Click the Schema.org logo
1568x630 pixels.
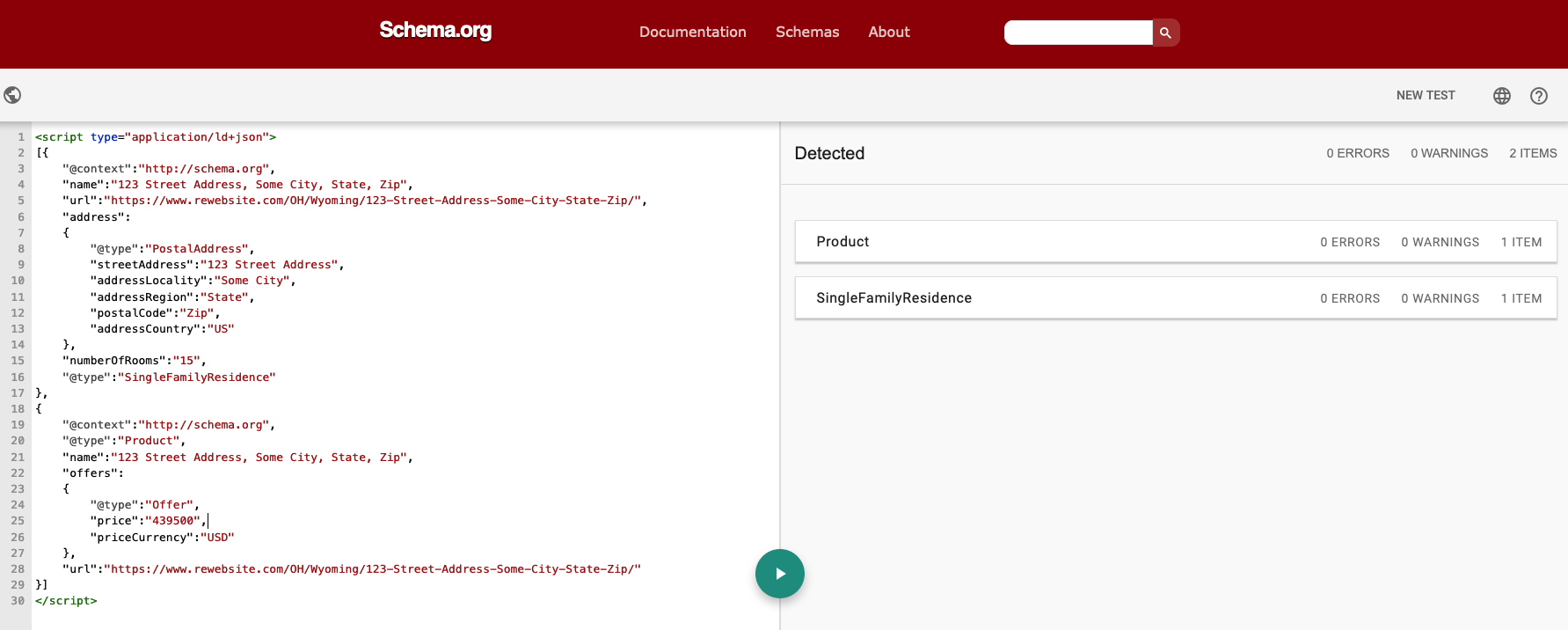pos(435,31)
